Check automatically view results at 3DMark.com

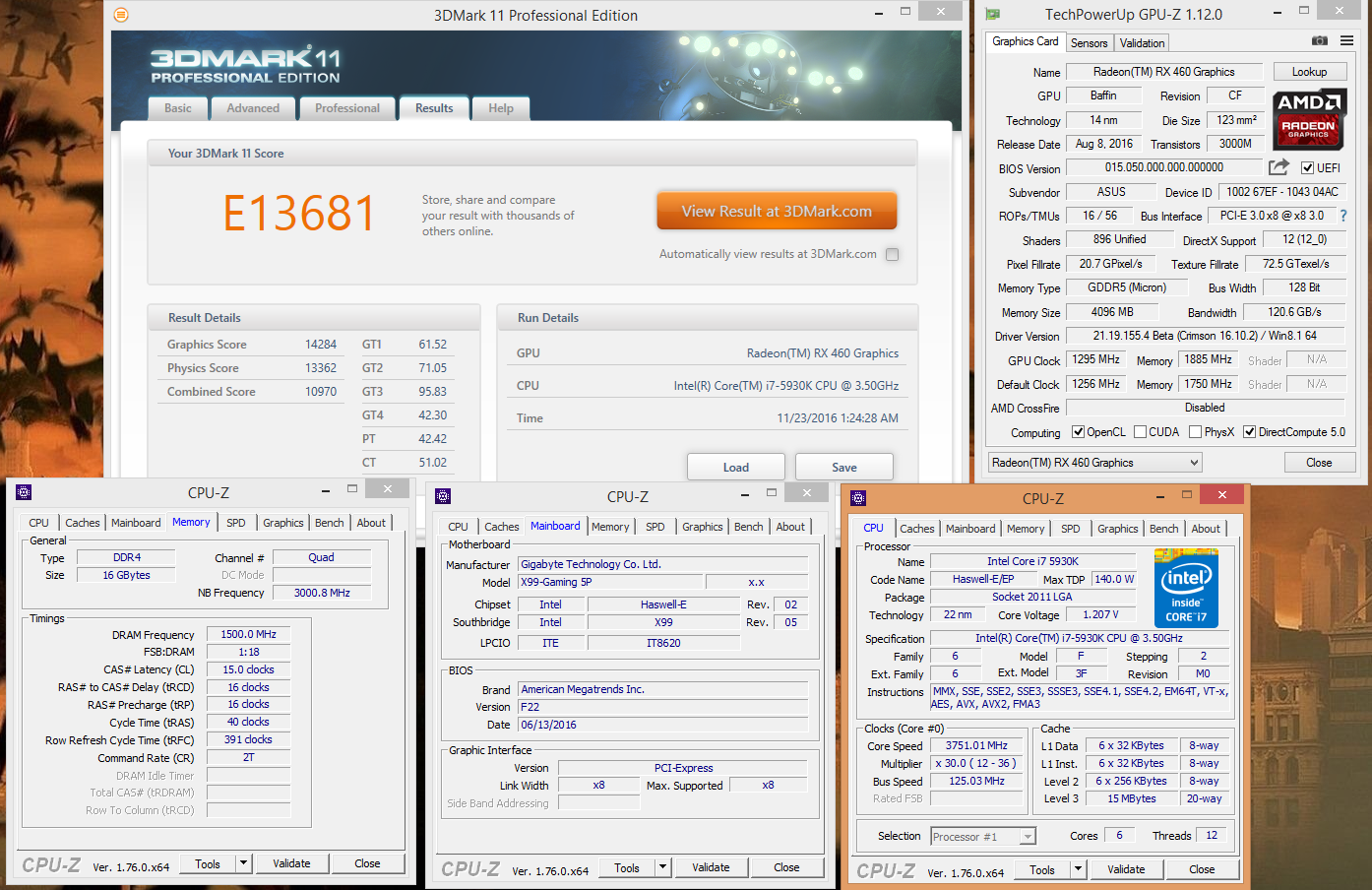pyautogui.click(x=892, y=254)
